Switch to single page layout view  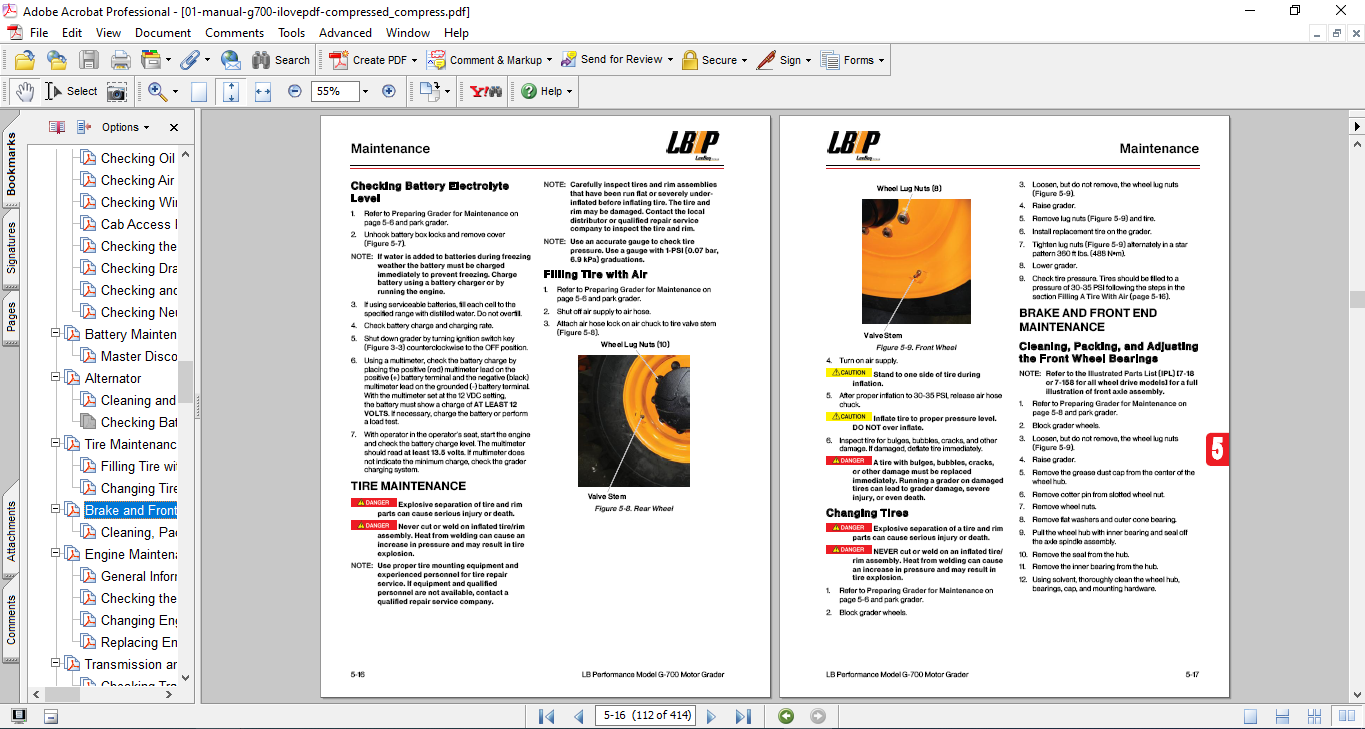point(1250,716)
